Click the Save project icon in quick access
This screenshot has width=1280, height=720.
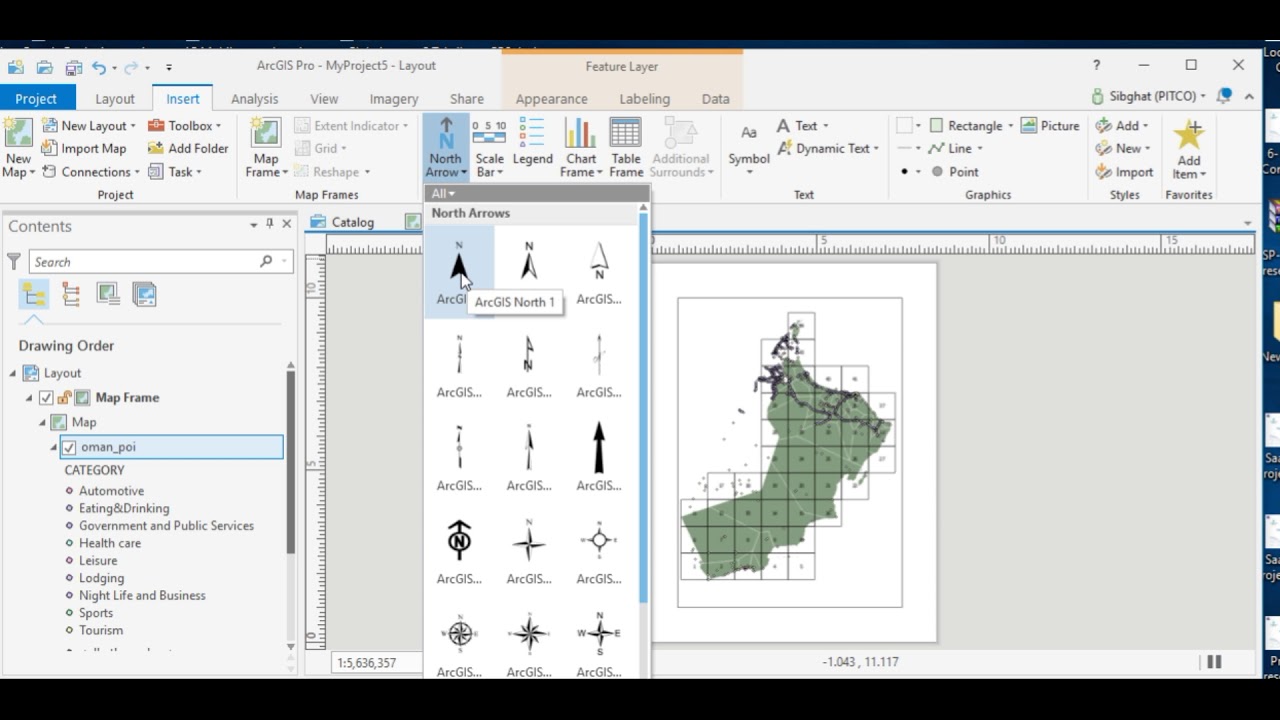point(73,67)
